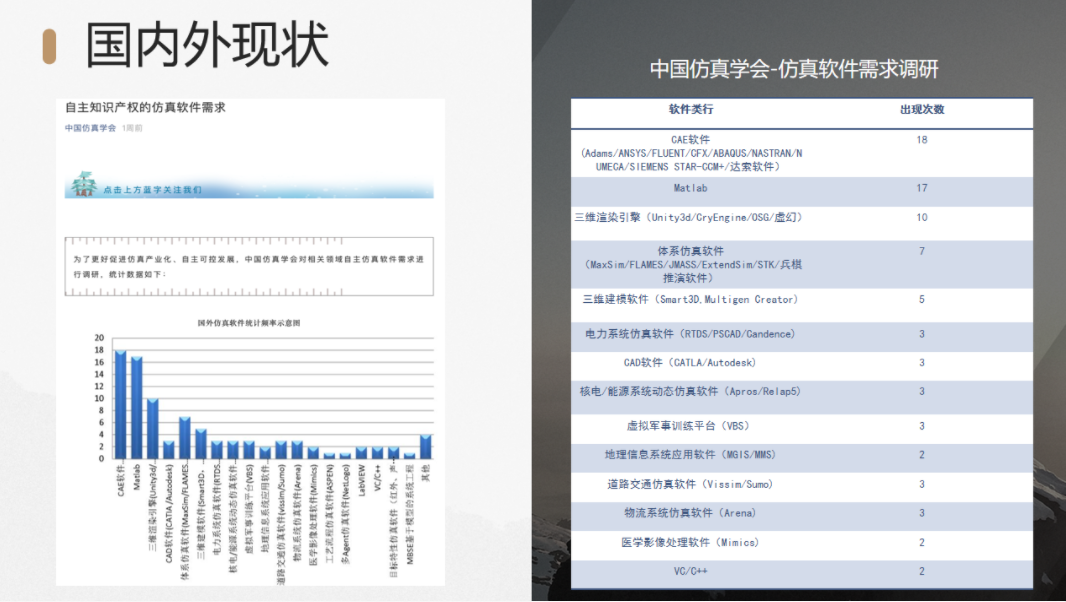Click the Matlab bar in the bar chart

pos(137,407)
